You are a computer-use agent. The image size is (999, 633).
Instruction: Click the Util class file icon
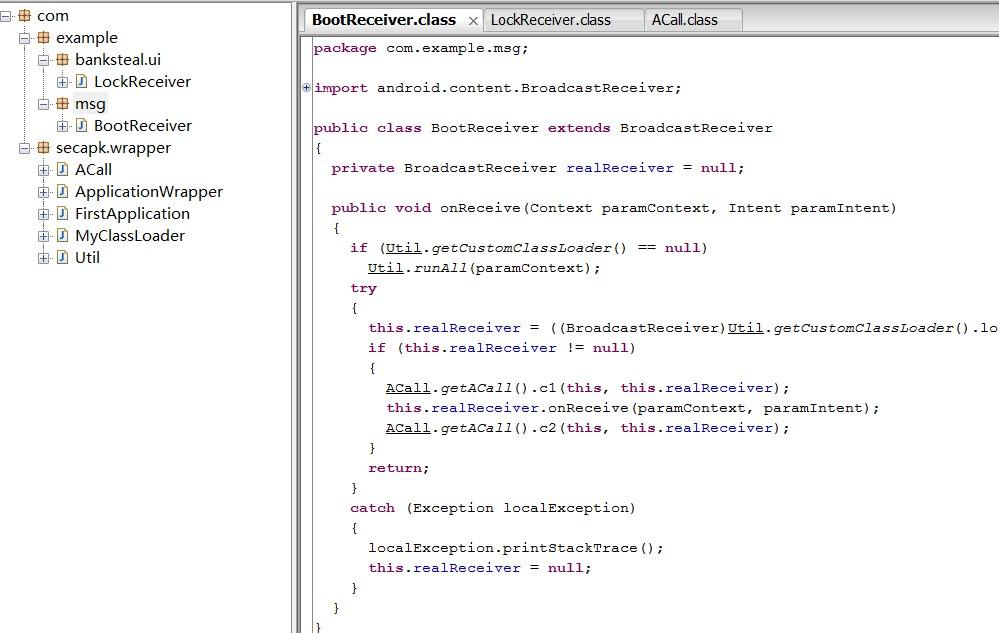coord(62,257)
